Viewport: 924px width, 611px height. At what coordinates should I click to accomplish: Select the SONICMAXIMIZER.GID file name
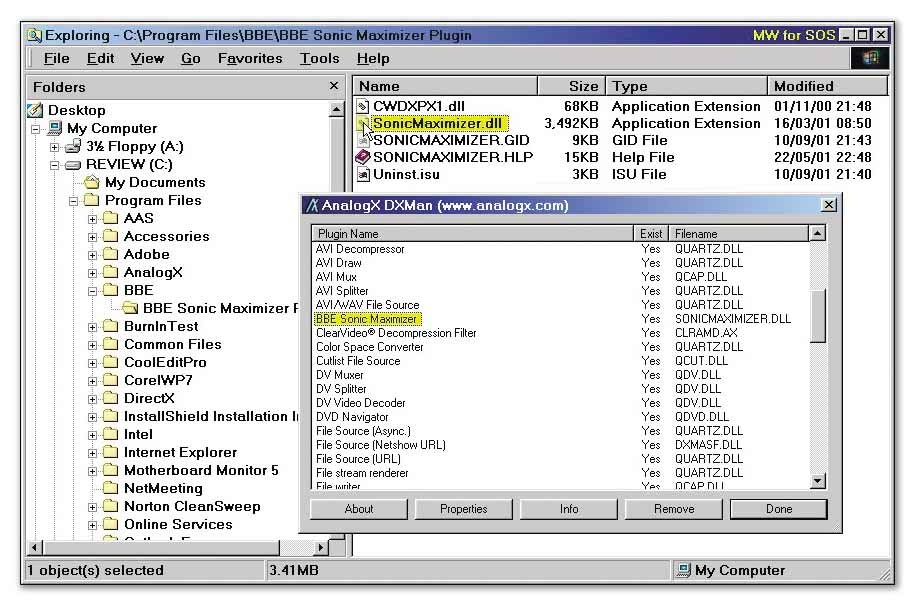(451, 140)
